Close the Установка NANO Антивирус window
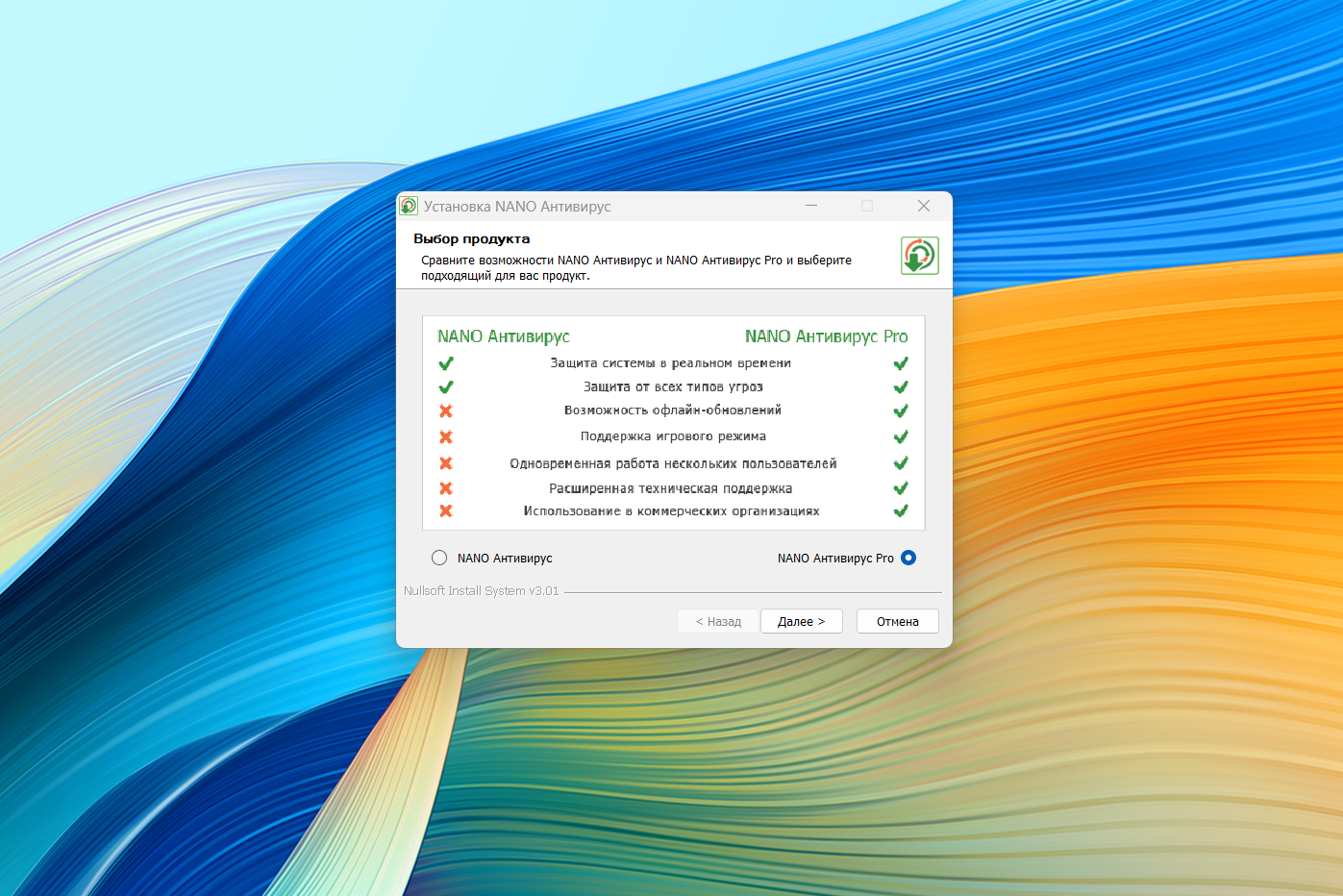Image resolution: width=1343 pixels, height=896 pixels. (x=924, y=206)
